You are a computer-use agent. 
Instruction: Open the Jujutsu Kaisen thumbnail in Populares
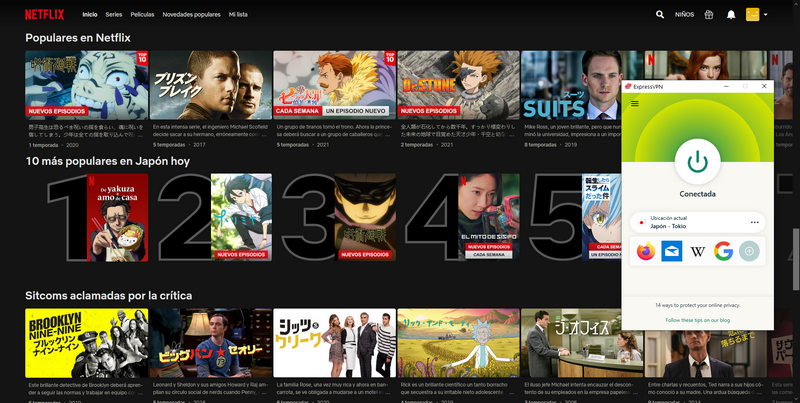point(87,85)
